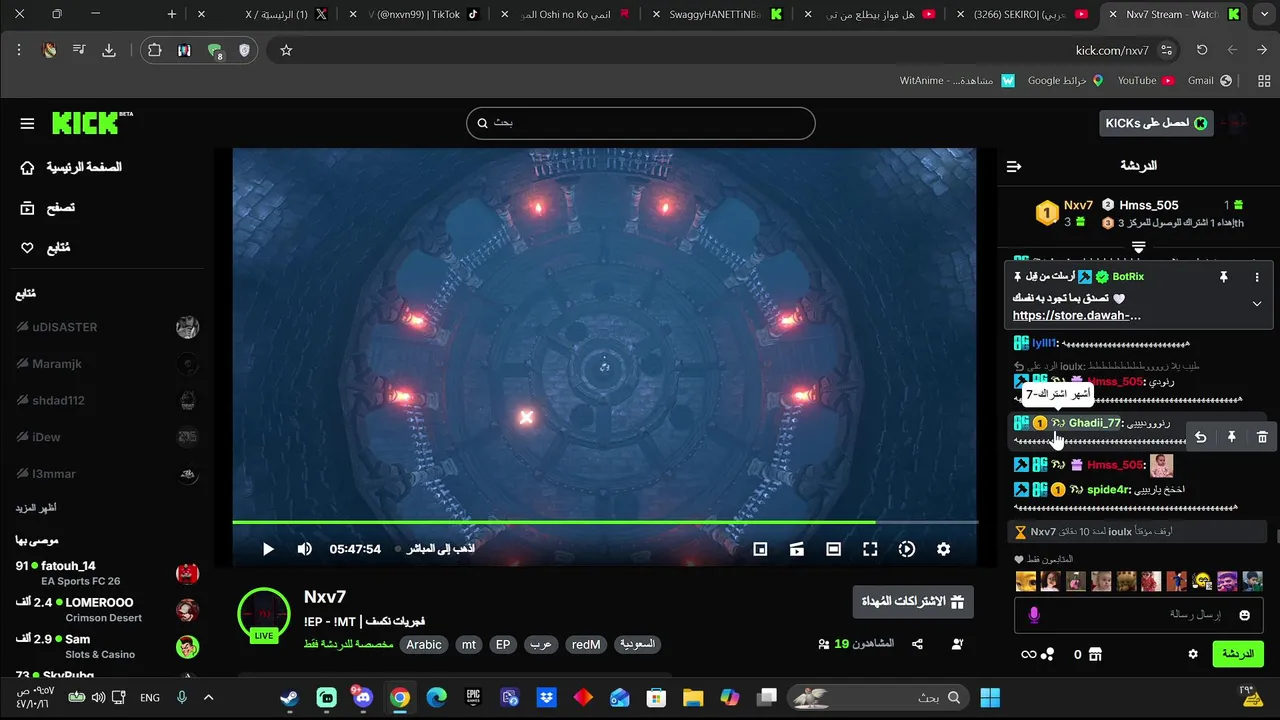Open Discord from the taskbar
Image resolution: width=1280 pixels, height=720 pixels.
[363, 698]
